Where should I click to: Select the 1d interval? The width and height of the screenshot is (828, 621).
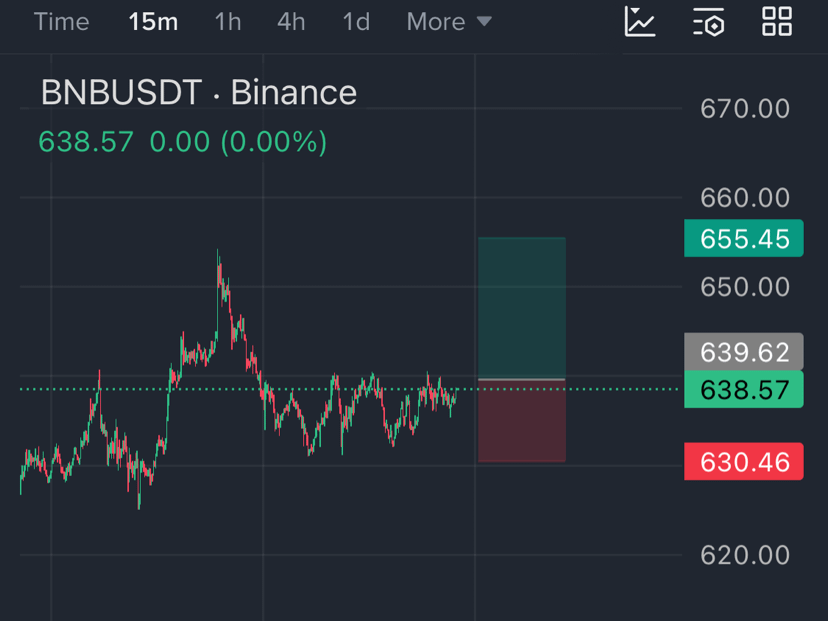pos(356,22)
